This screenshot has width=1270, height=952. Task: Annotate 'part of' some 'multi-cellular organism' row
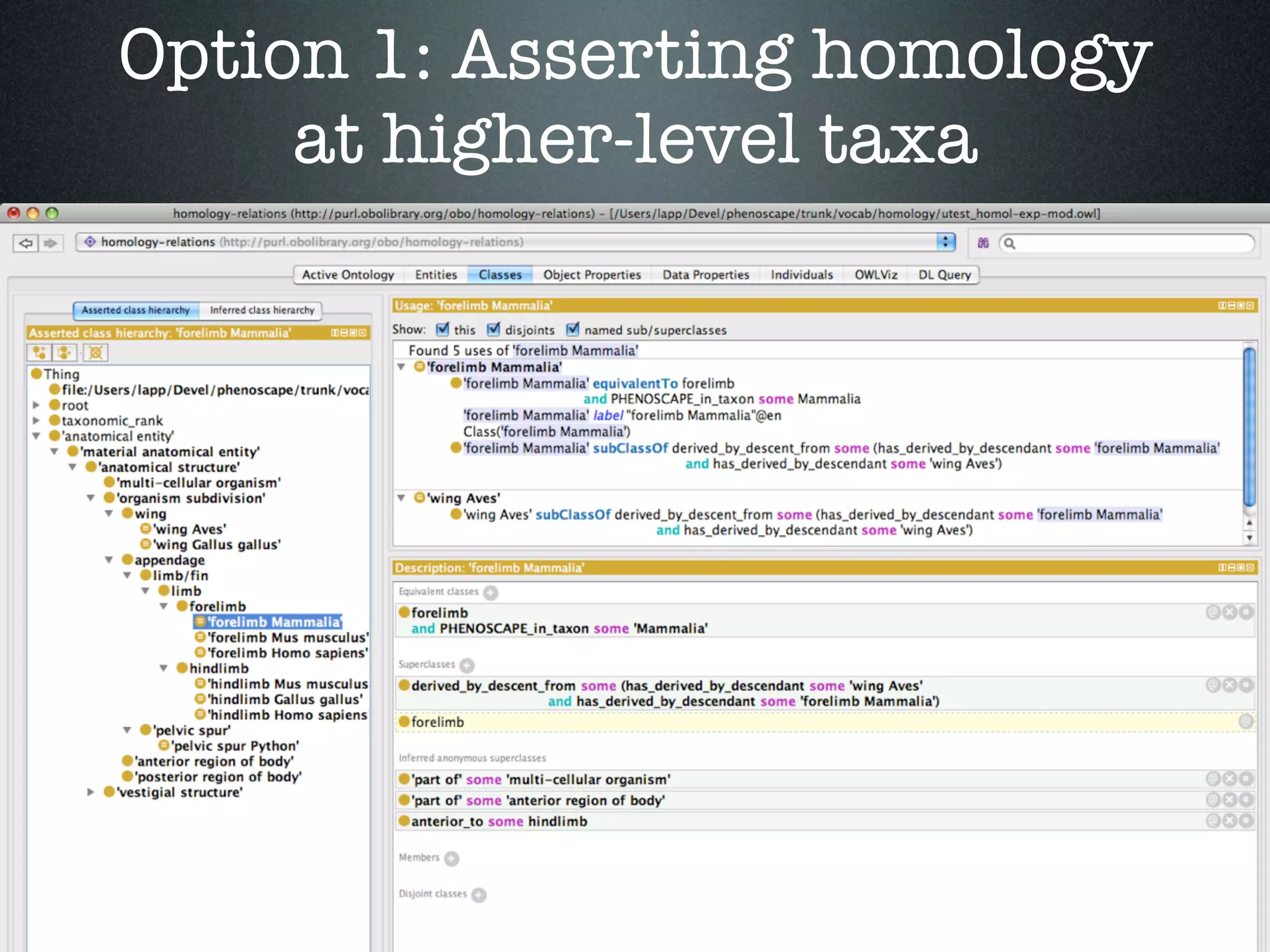click(1213, 778)
